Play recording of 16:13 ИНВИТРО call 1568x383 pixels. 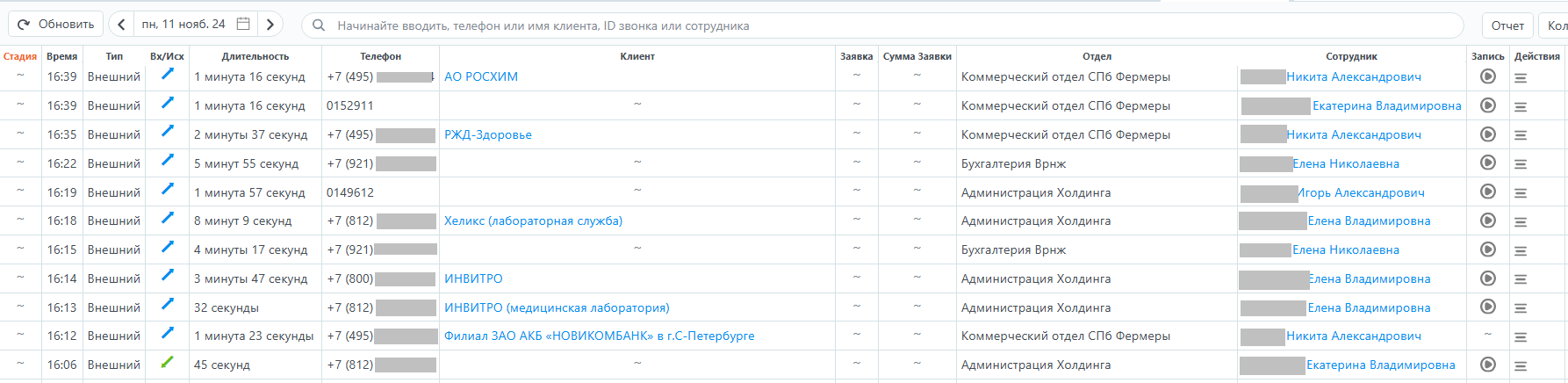click(x=1487, y=307)
